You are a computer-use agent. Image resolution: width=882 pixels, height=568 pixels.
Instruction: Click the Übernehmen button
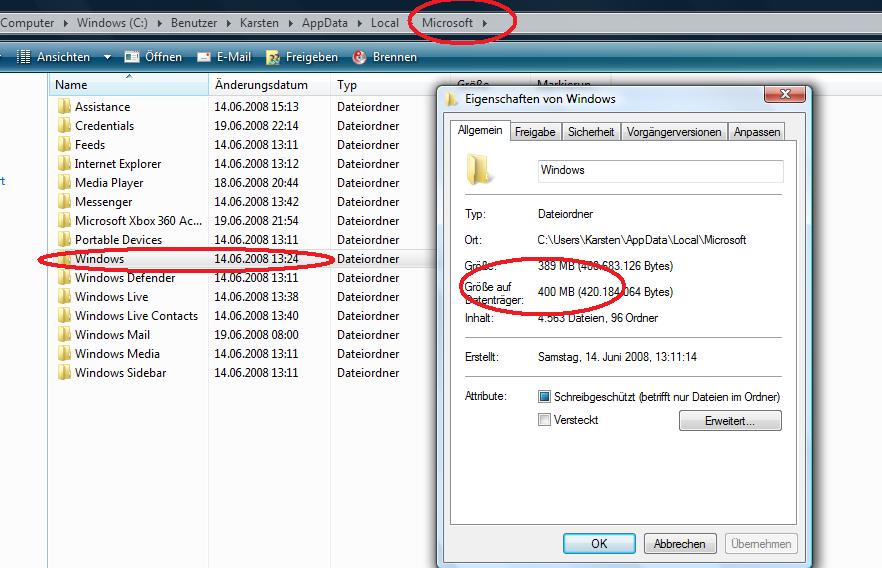[x=761, y=544]
